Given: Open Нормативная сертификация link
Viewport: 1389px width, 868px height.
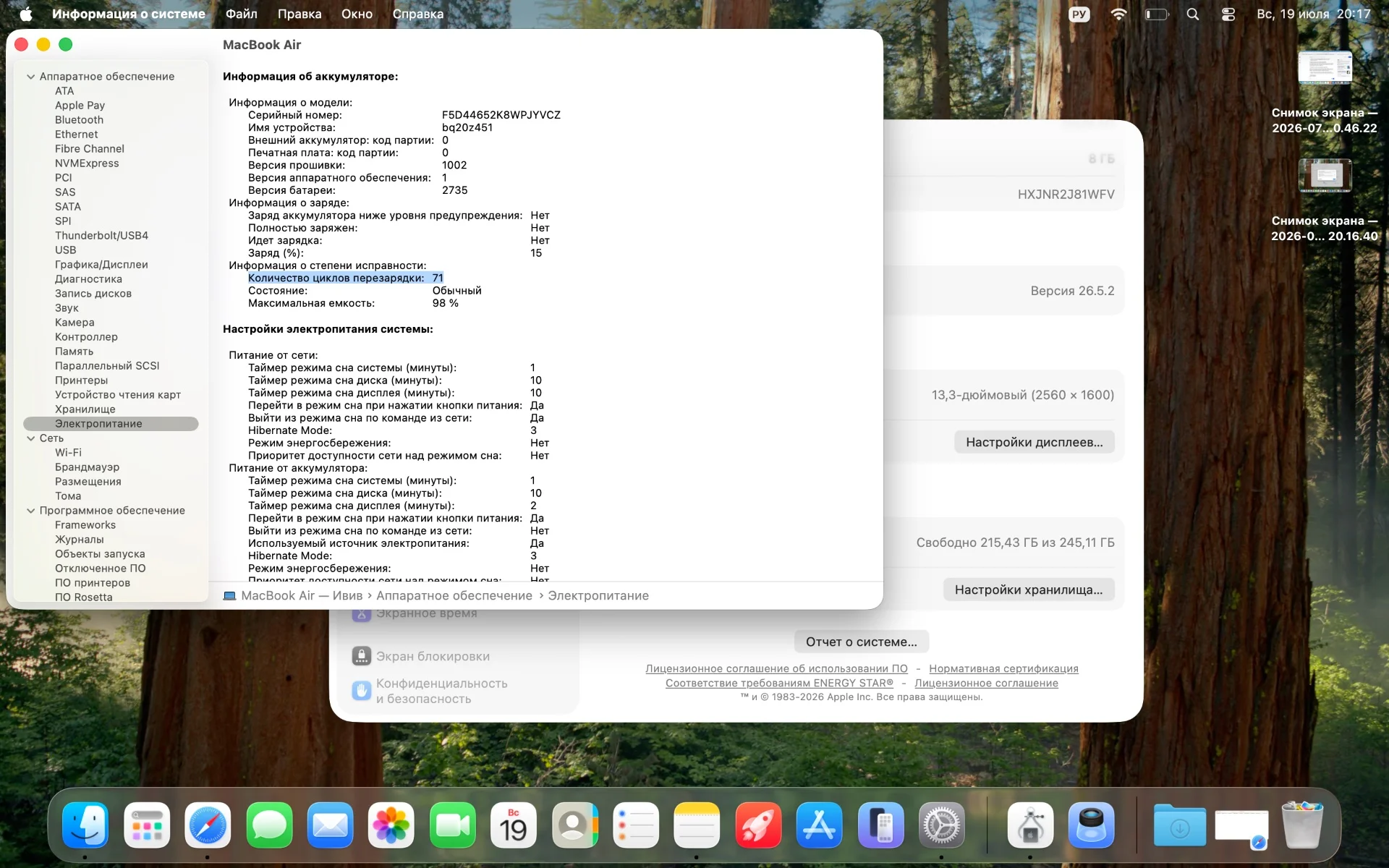Looking at the screenshot, I should coord(1003,668).
